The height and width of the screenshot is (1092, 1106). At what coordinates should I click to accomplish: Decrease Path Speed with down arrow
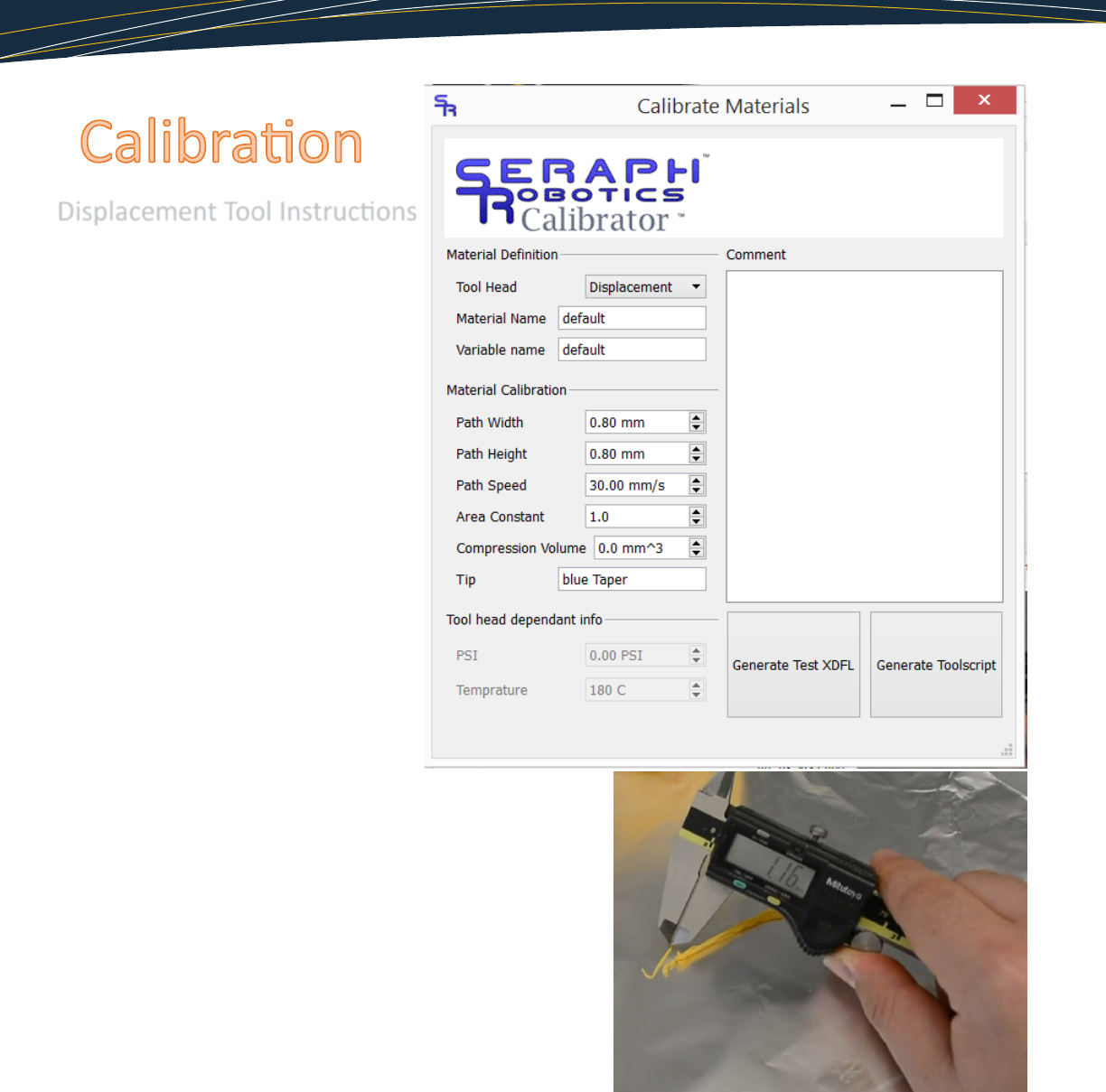pos(696,490)
